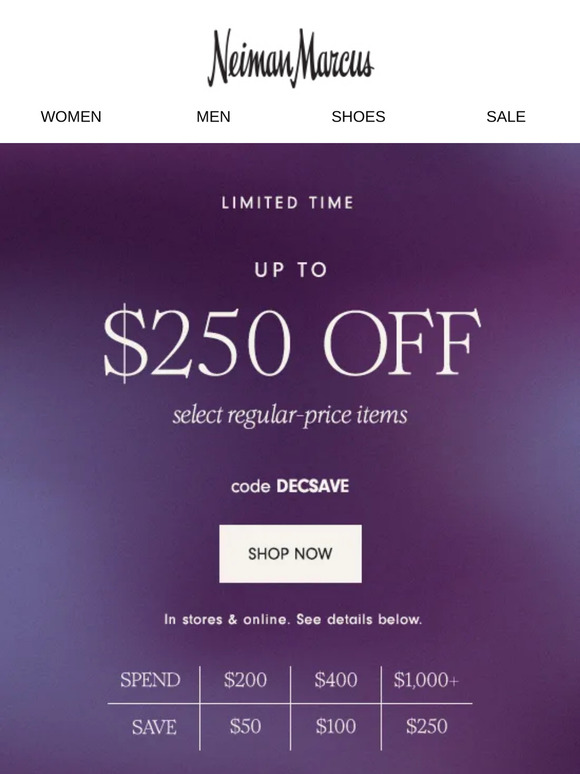Click the select regular-price items text
Image resolution: width=580 pixels, height=774 pixels.
pos(290,415)
